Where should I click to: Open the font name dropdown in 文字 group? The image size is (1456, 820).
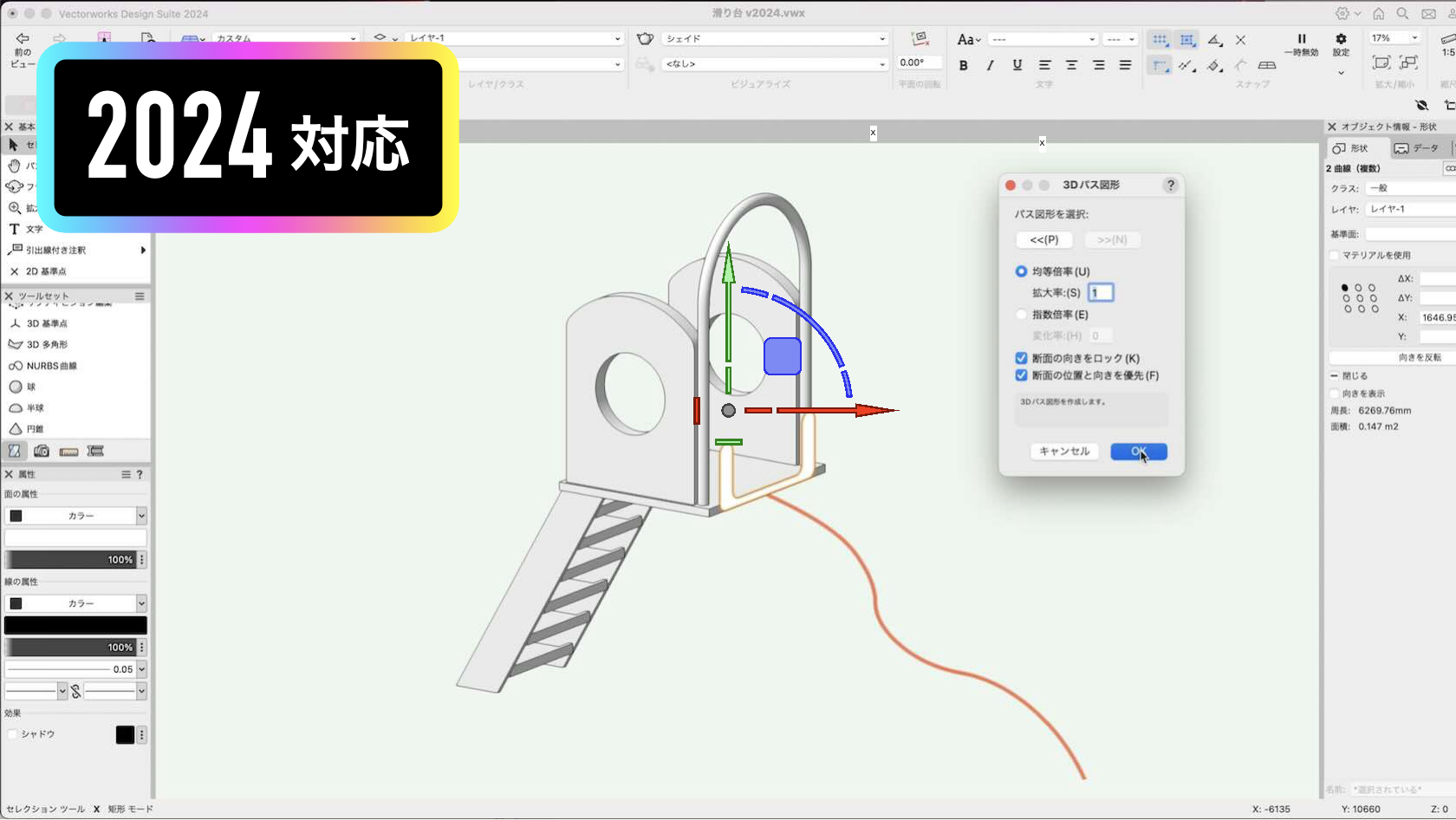[1043, 40]
